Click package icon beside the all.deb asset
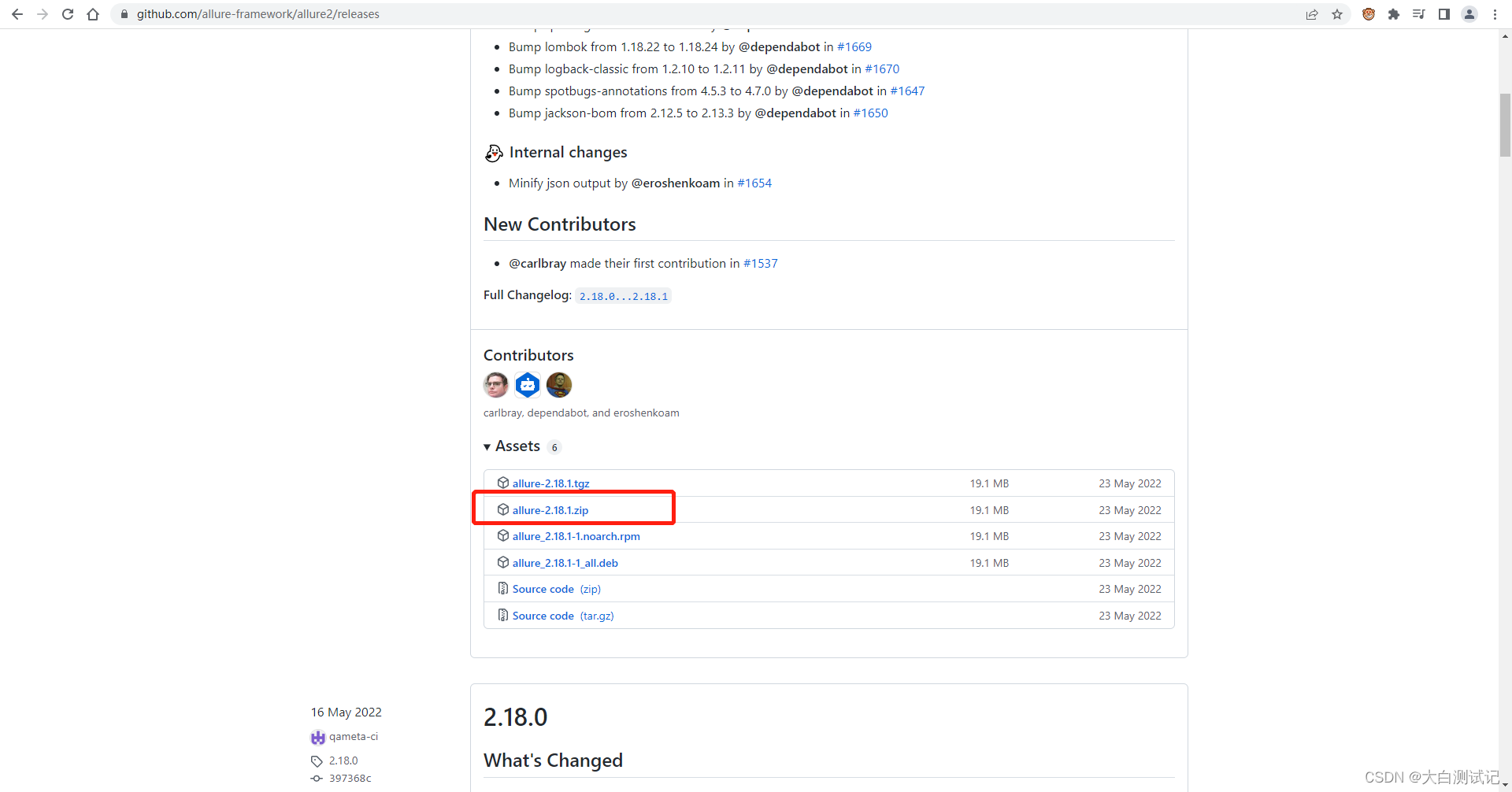 coord(503,562)
